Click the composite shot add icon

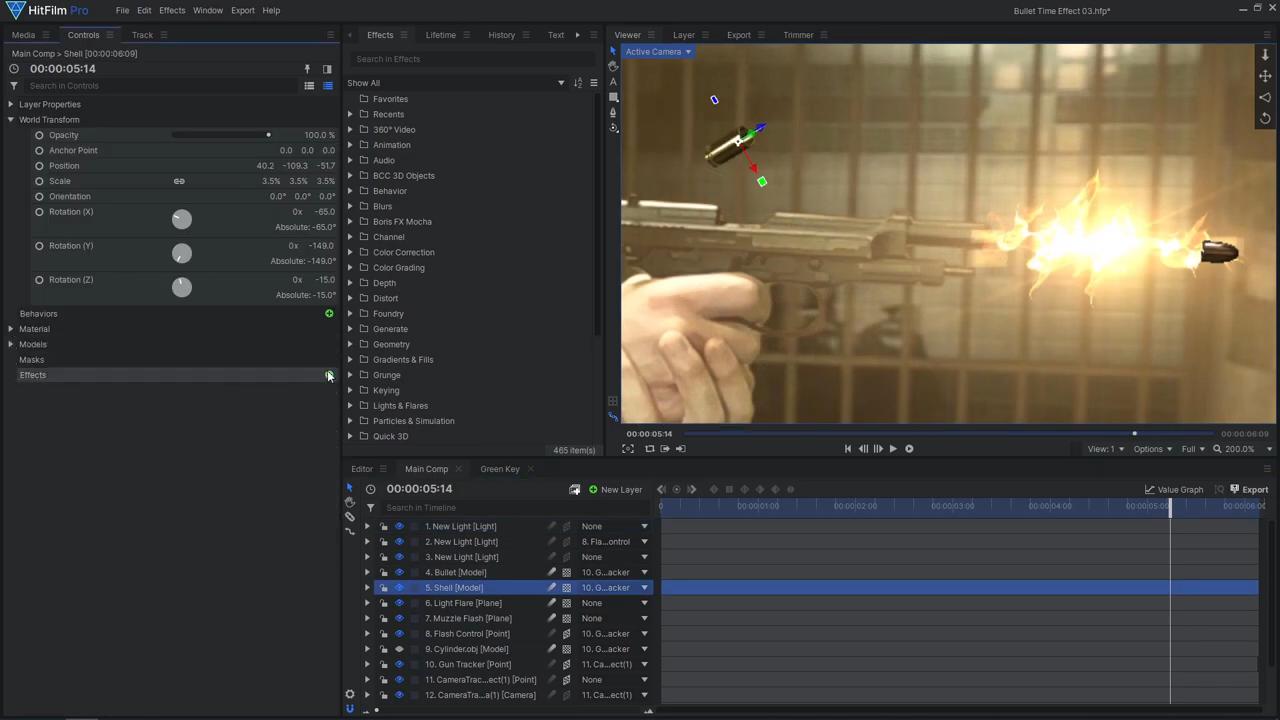pyautogui.click(x=575, y=490)
